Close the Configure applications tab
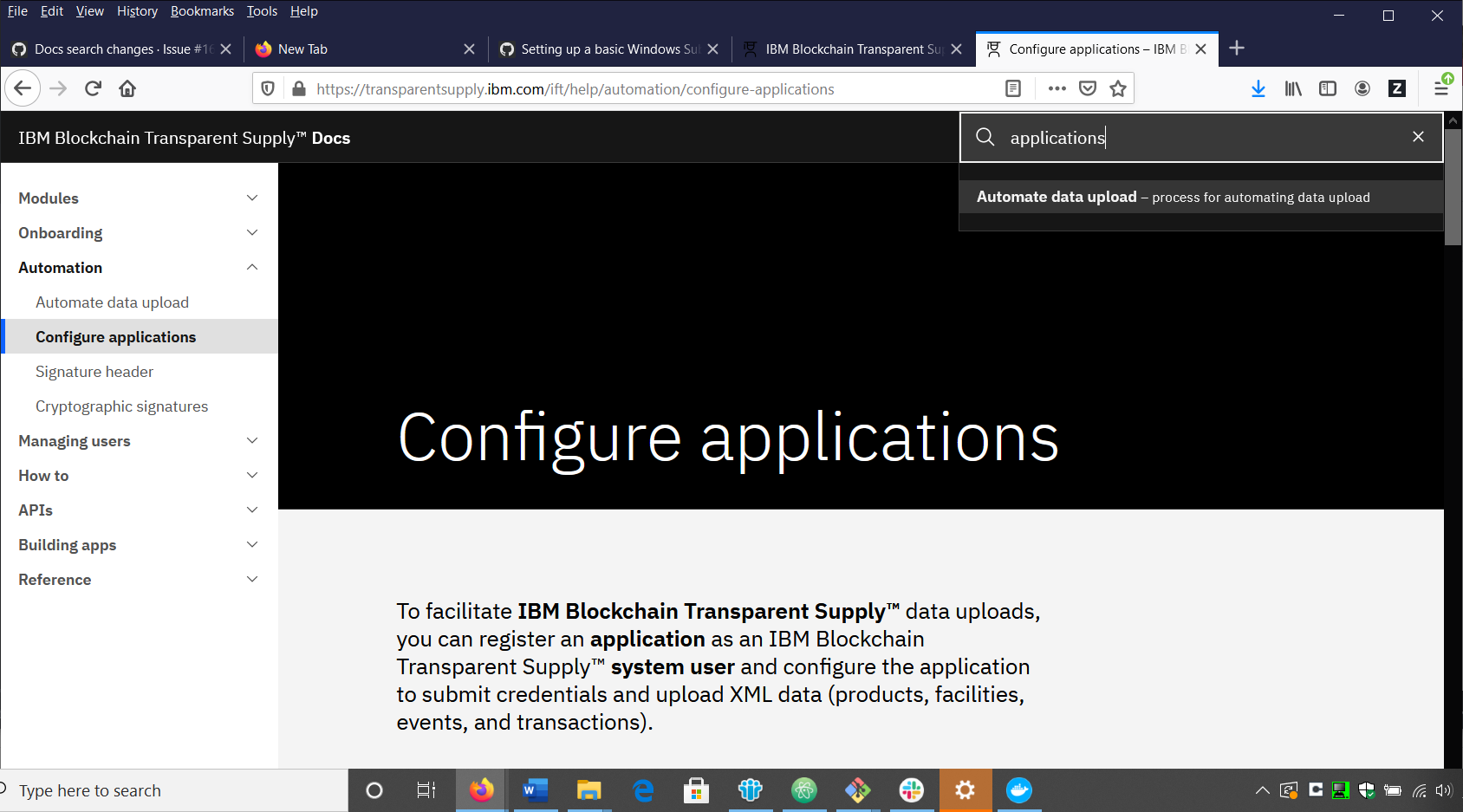 coord(1200,49)
